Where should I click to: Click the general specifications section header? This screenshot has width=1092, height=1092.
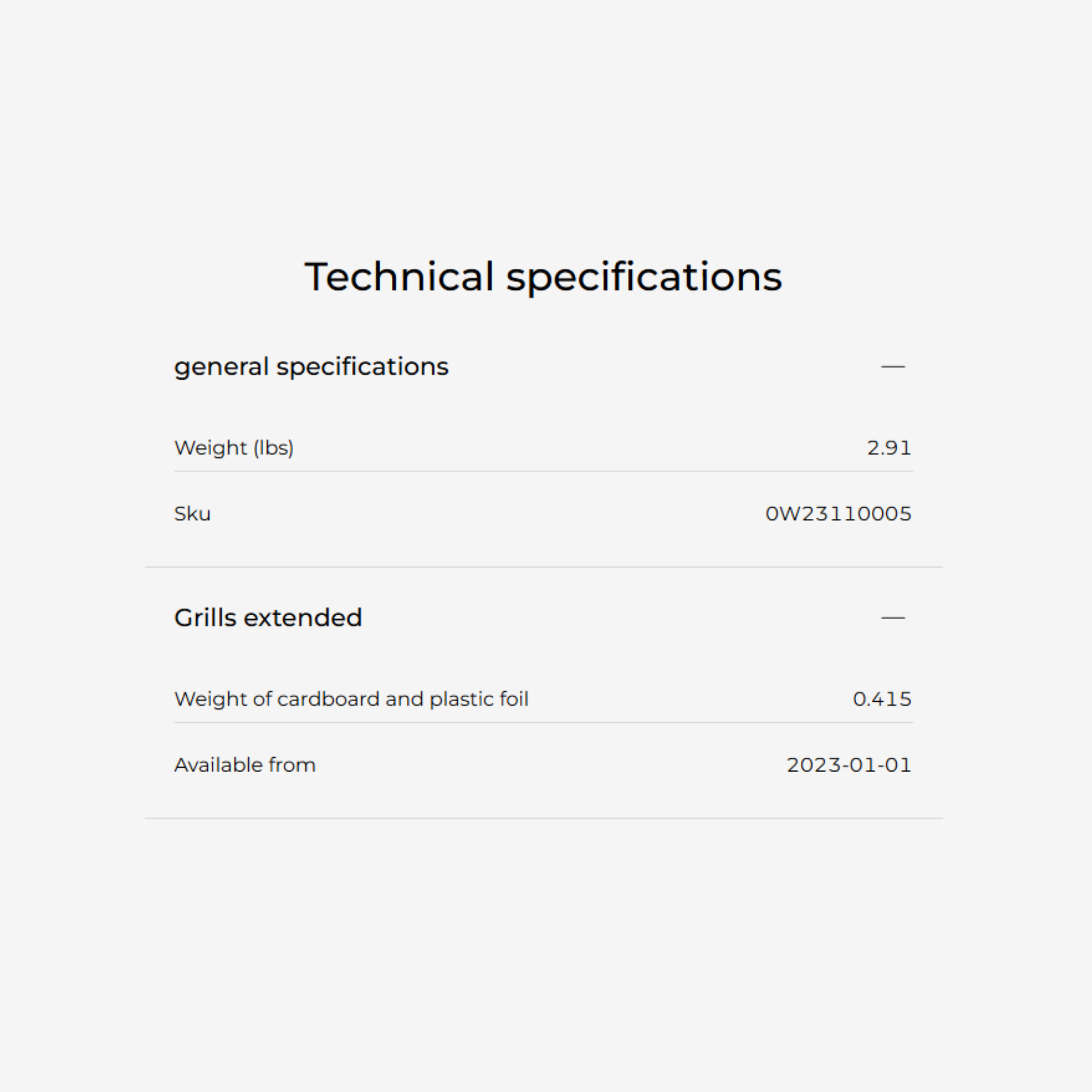pyautogui.click(x=311, y=367)
